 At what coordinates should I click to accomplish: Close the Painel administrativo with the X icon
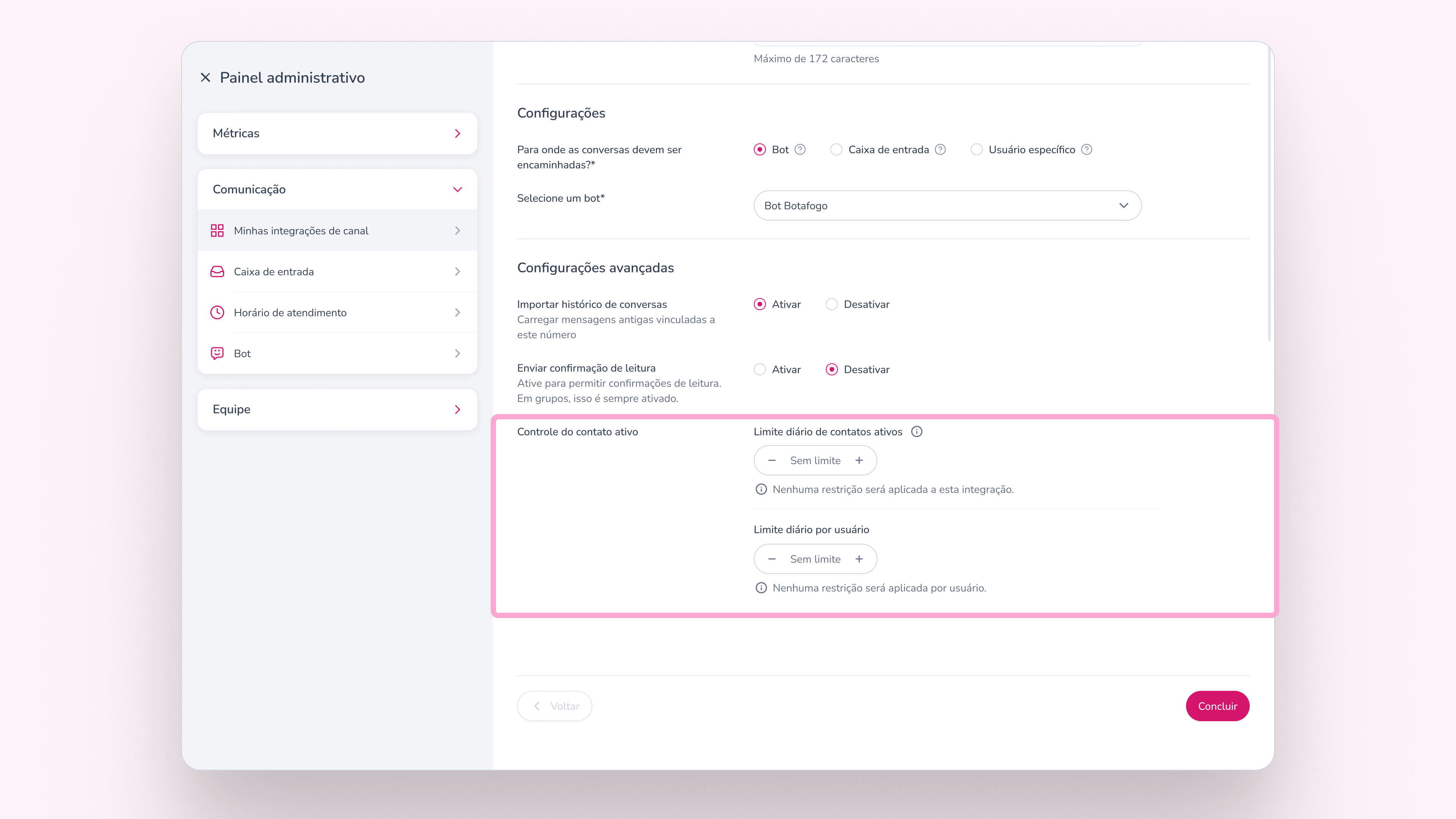click(x=206, y=77)
